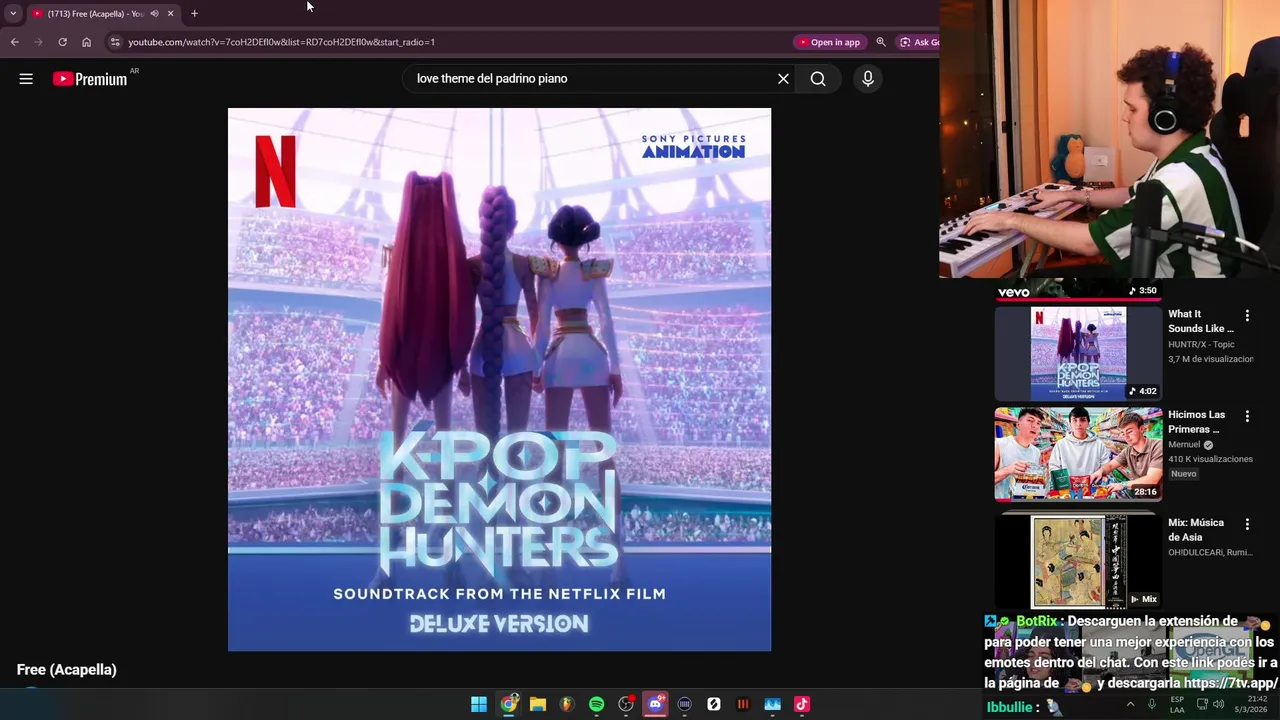1280x720 pixels.
Task: Open options for Mix: Música de Asia
Action: click(1247, 524)
